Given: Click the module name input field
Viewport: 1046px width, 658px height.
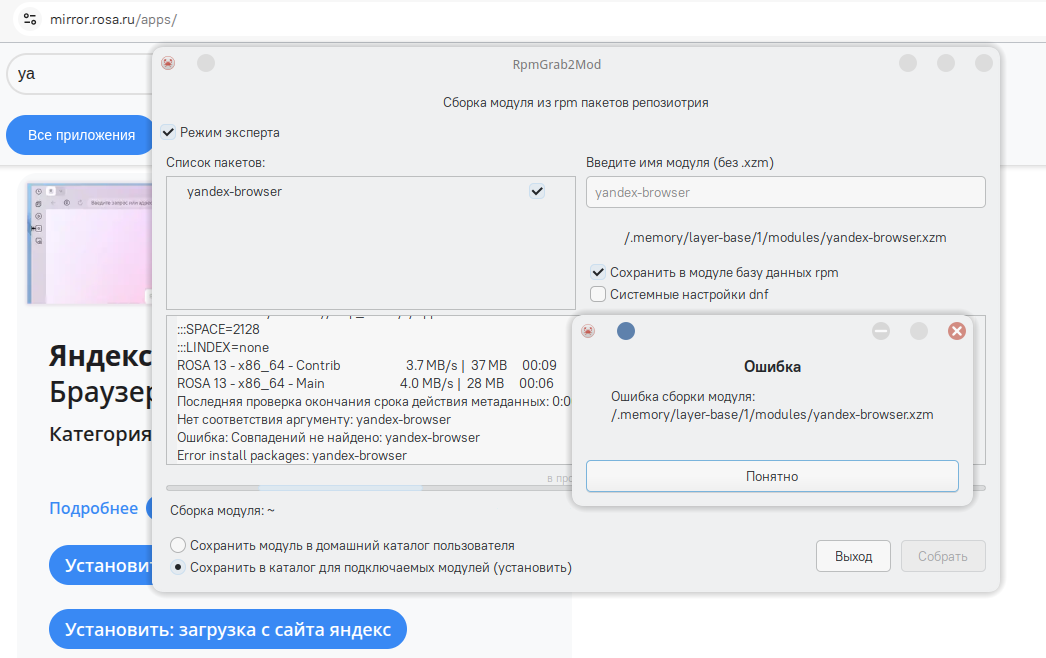Looking at the screenshot, I should pyautogui.click(x=785, y=192).
